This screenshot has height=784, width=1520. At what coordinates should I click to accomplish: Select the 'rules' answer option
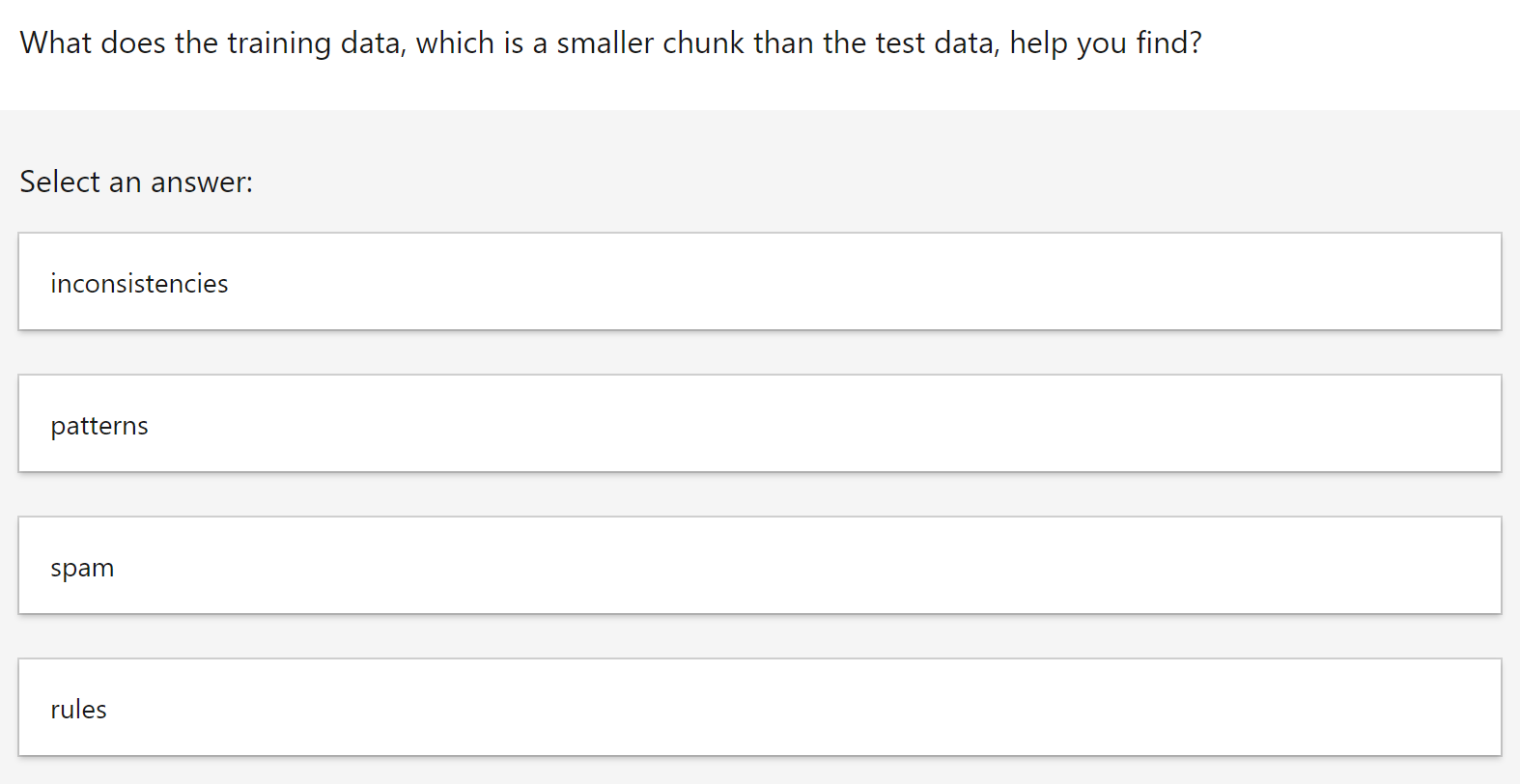[x=760, y=707]
